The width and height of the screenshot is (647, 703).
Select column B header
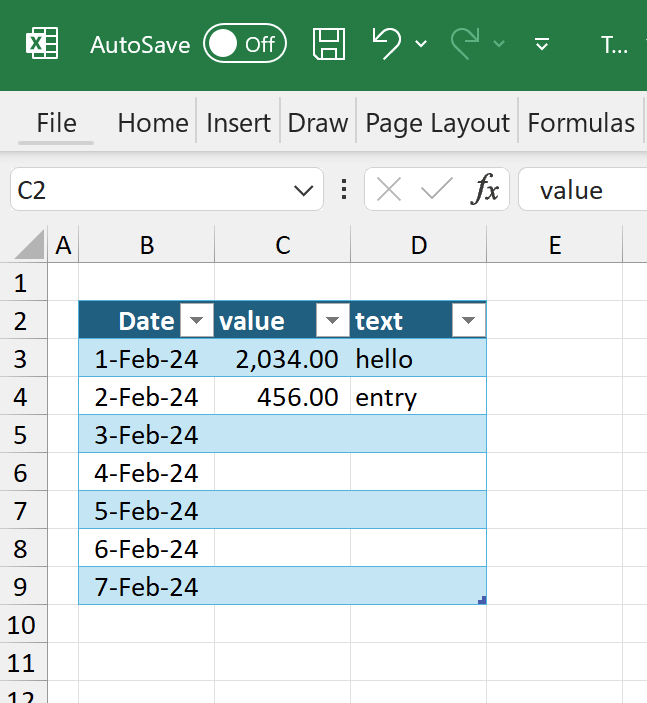coord(147,245)
